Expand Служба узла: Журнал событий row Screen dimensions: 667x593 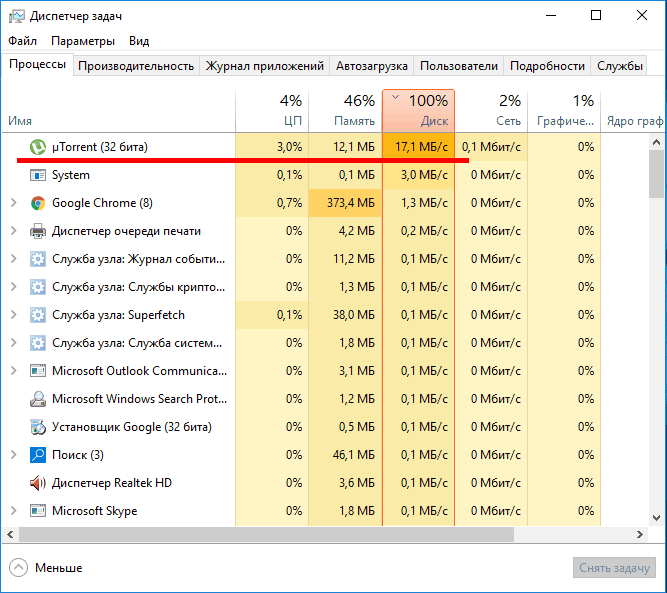tap(14, 259)
